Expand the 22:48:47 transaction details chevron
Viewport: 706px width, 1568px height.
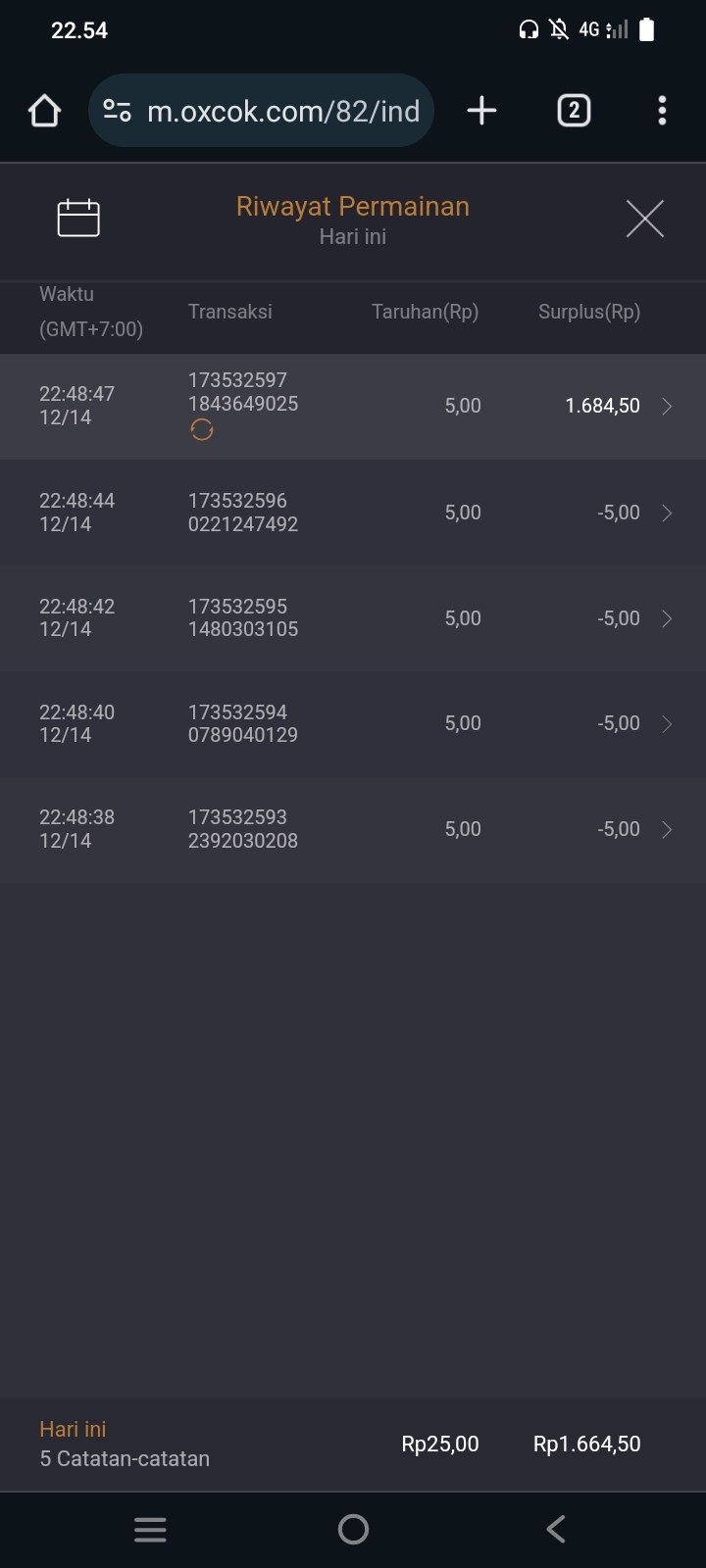click(x=668, y=407)
